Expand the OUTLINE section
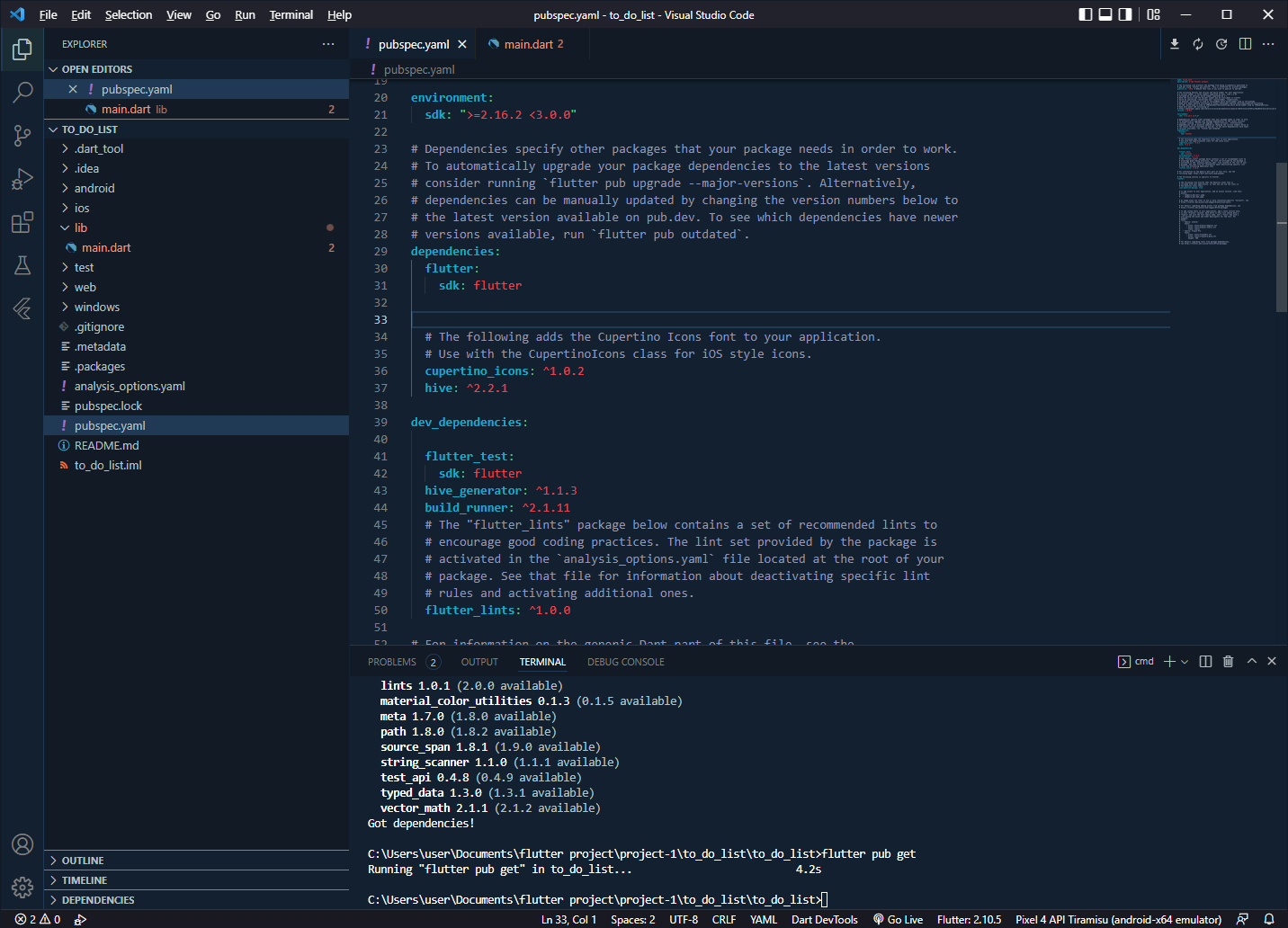1288x928 pixels. [x=196, y=861]
